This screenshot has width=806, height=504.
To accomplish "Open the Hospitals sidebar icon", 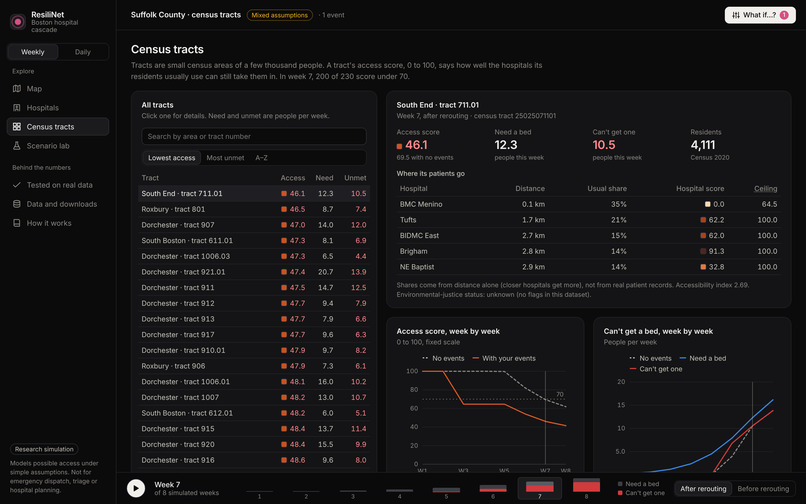I will [16, 107].
